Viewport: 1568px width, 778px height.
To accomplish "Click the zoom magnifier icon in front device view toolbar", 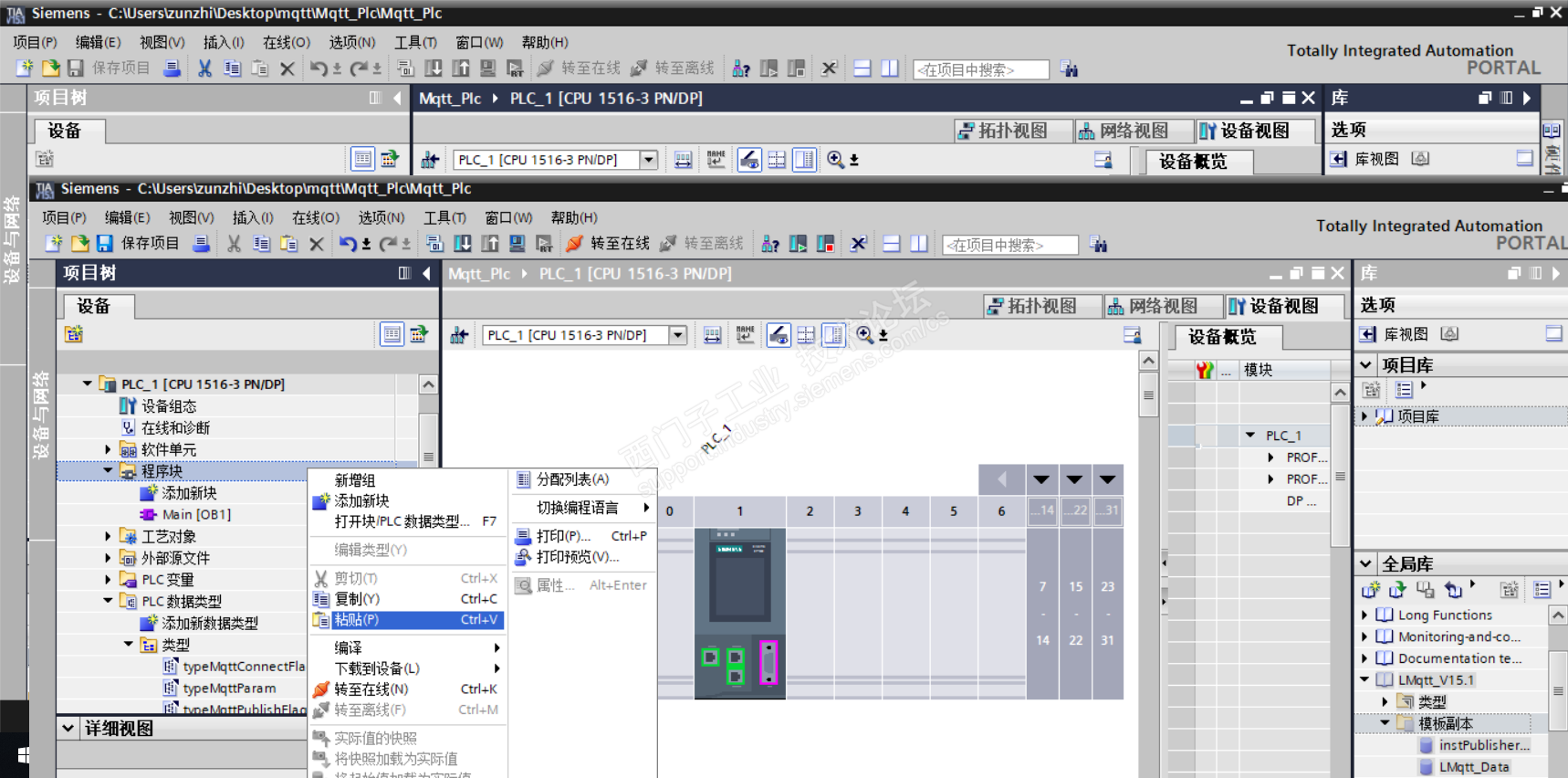I will 863,335.
